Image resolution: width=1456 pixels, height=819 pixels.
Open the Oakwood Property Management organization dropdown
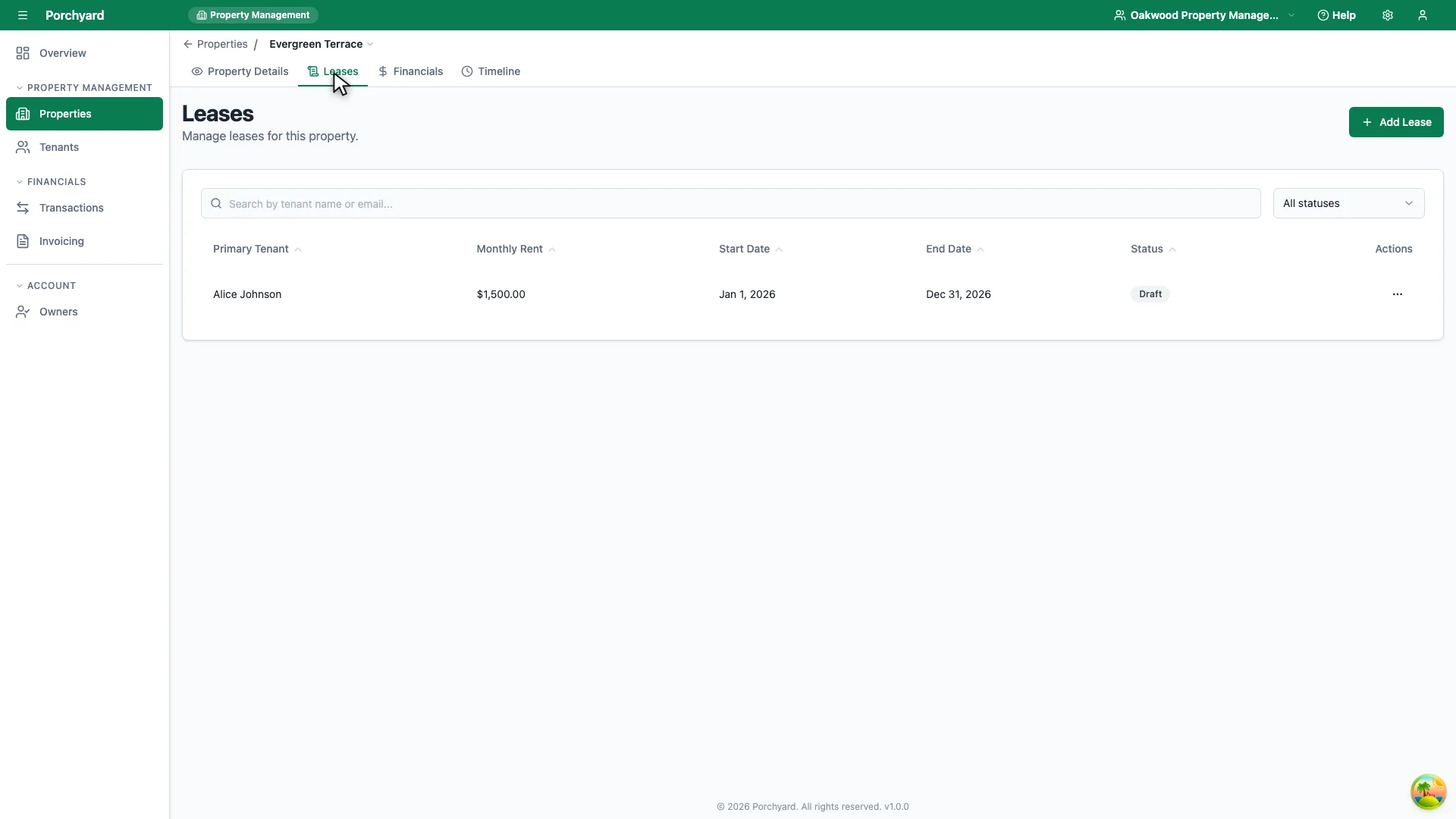click(1204, 15)
